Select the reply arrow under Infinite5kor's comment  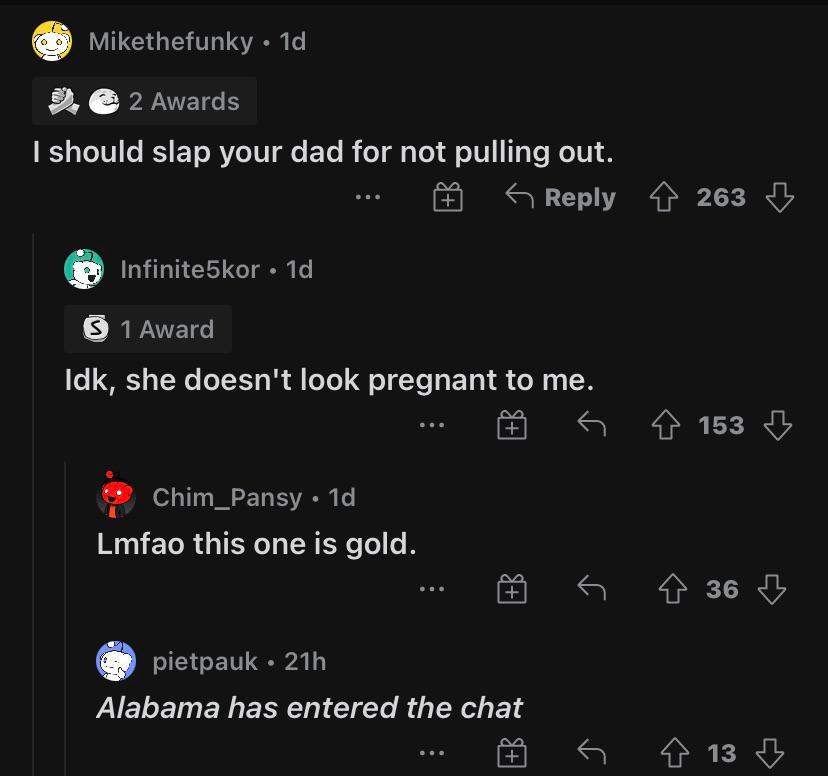point(591,424)
